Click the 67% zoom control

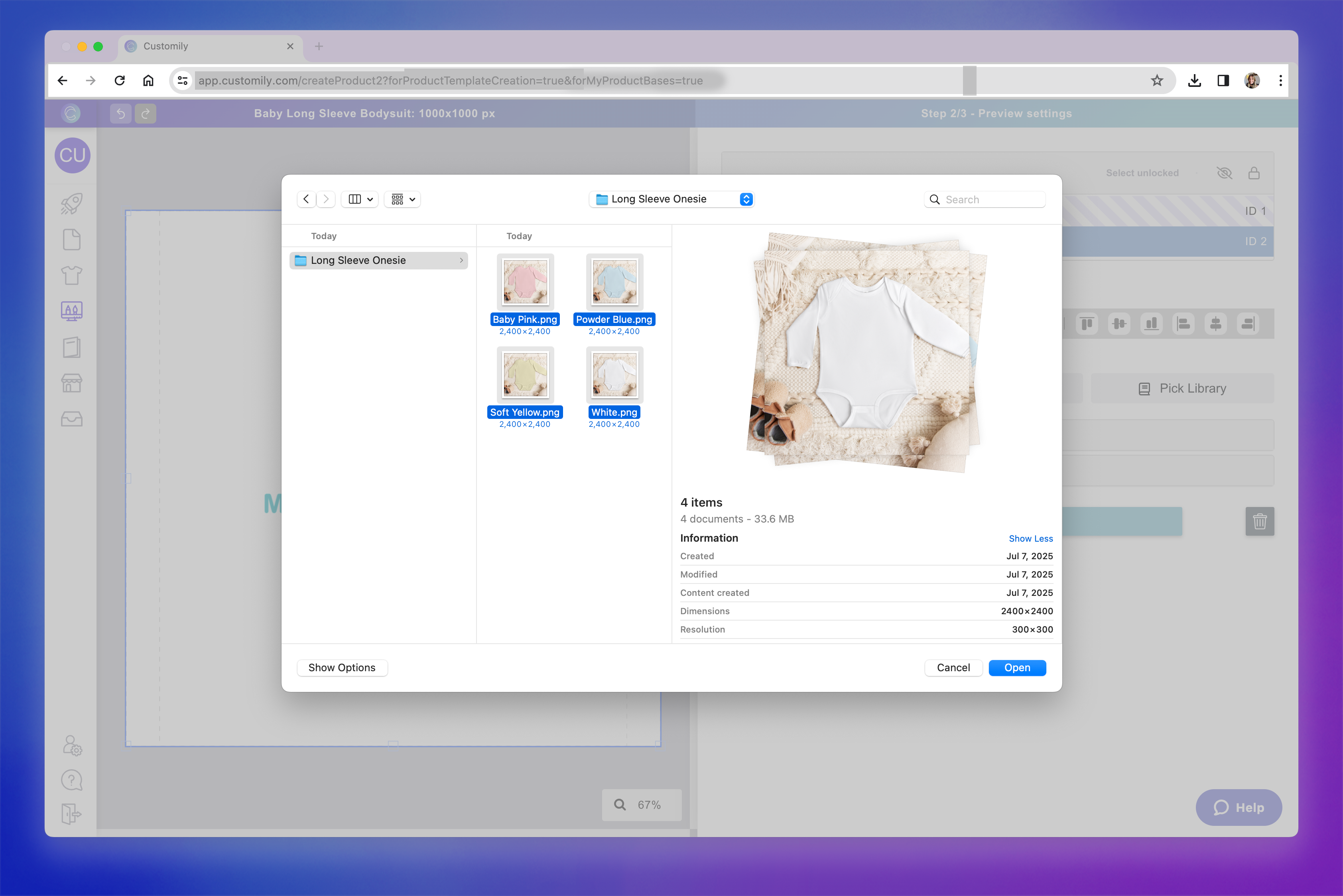[642, 805]
